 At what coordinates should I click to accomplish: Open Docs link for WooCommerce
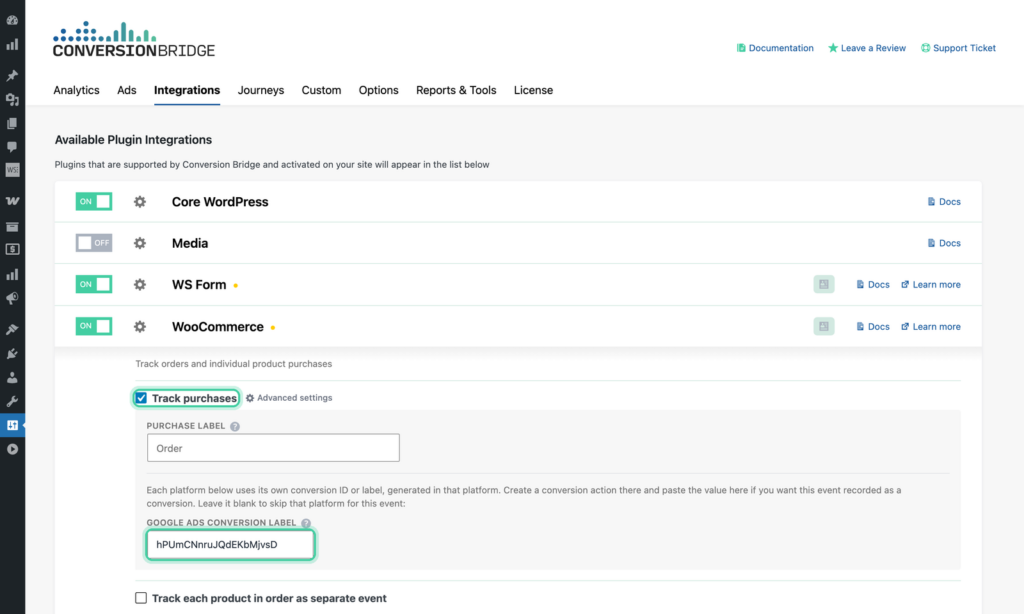872,327
